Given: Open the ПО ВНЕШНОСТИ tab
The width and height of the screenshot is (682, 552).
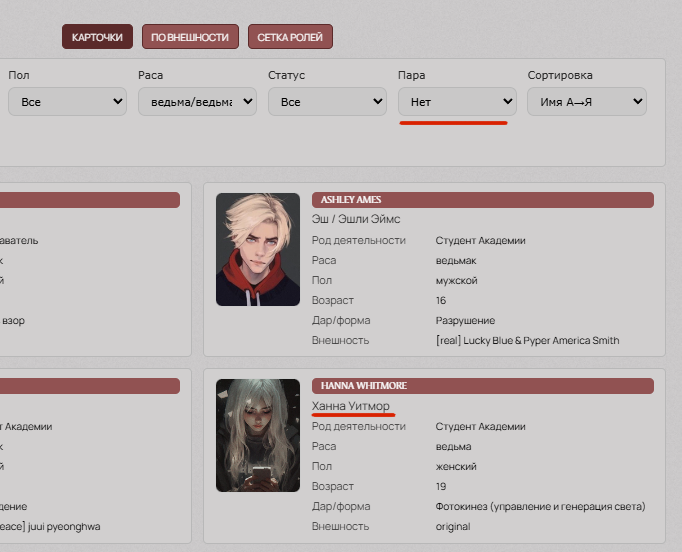Looking at the screenshot, I should pyautogui.click(x=190, y=37).
